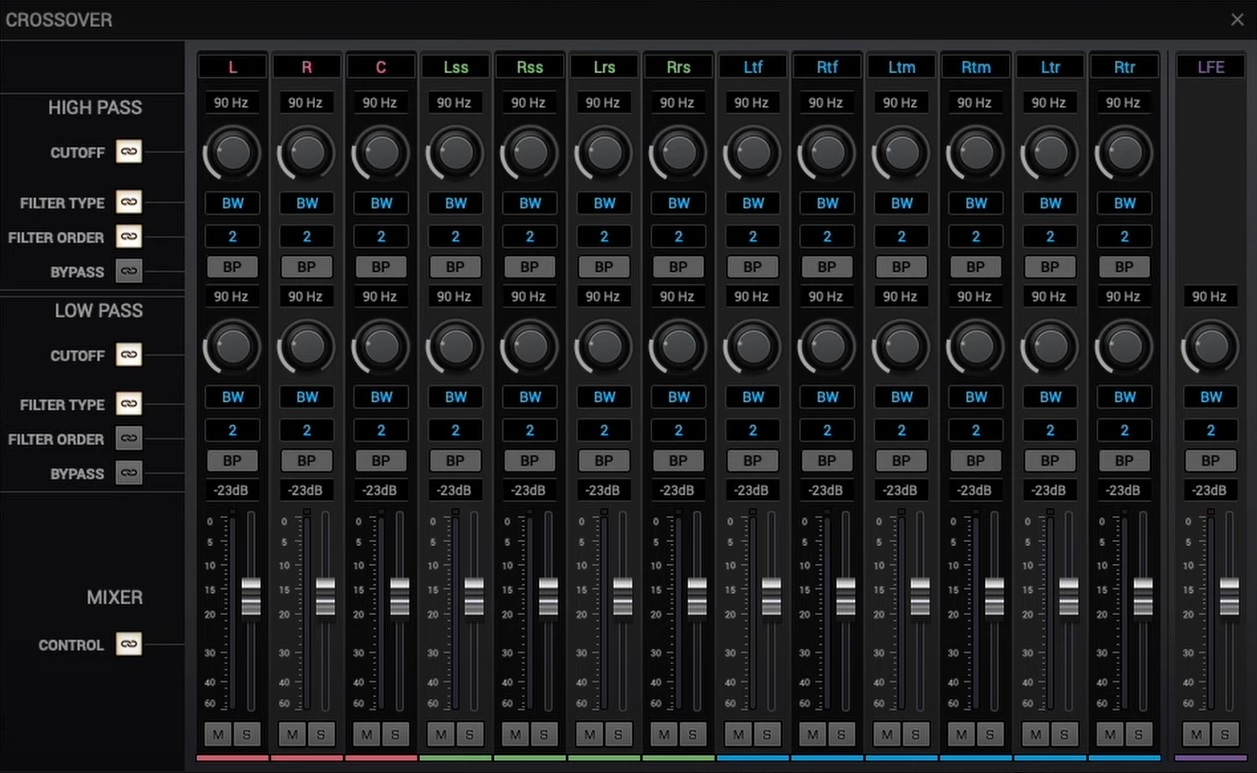This screenshot has height=773, width=1257.
Task: Click L channel high pass 90 Hz field
Action: click(232, 103)
